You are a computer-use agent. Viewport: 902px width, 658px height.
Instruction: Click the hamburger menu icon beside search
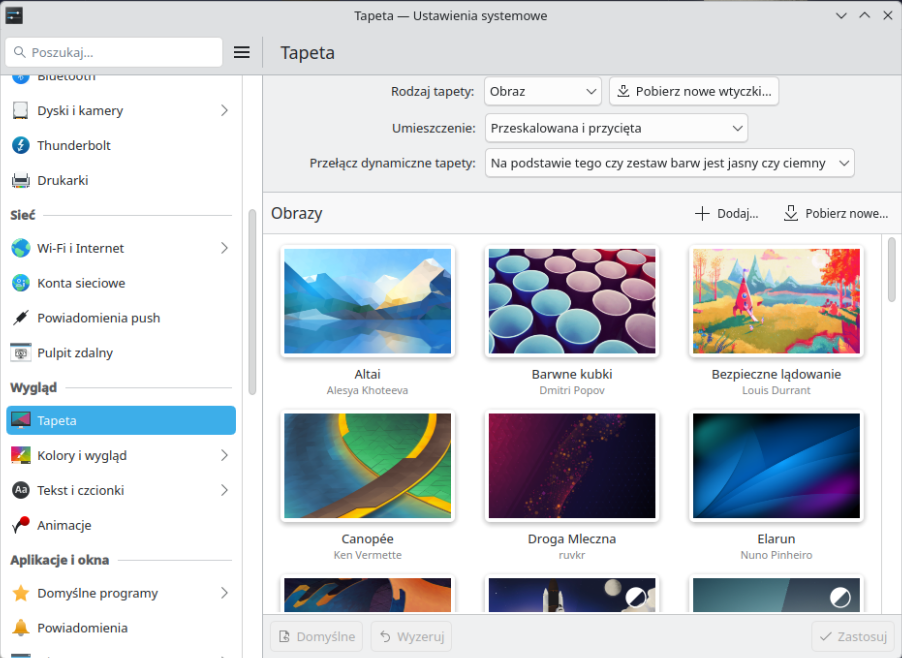tap(242, 52)
